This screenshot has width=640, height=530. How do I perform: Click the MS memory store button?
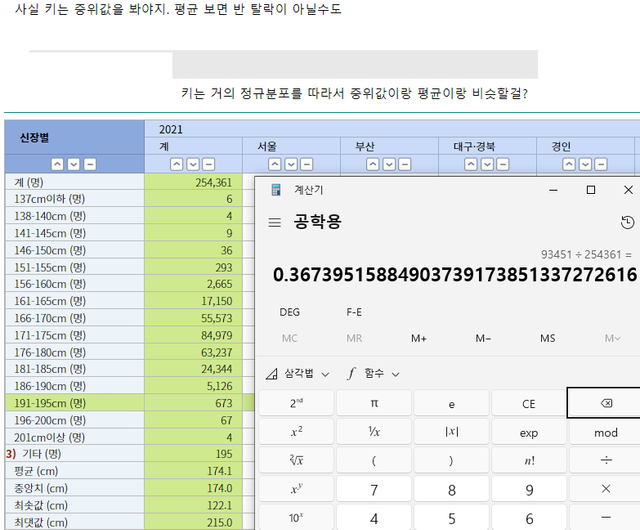[547, 338]
